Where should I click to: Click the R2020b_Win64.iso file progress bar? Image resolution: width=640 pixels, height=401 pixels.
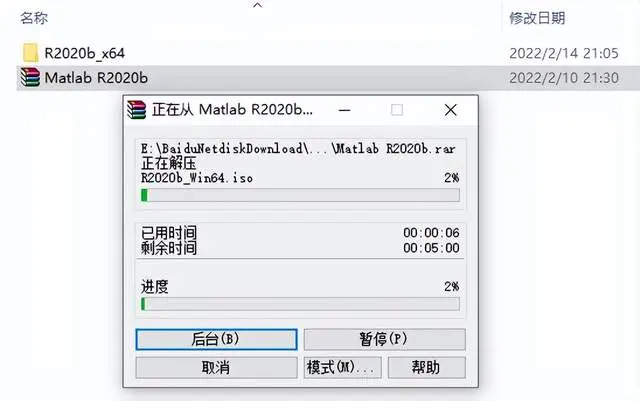pos(300,195)
